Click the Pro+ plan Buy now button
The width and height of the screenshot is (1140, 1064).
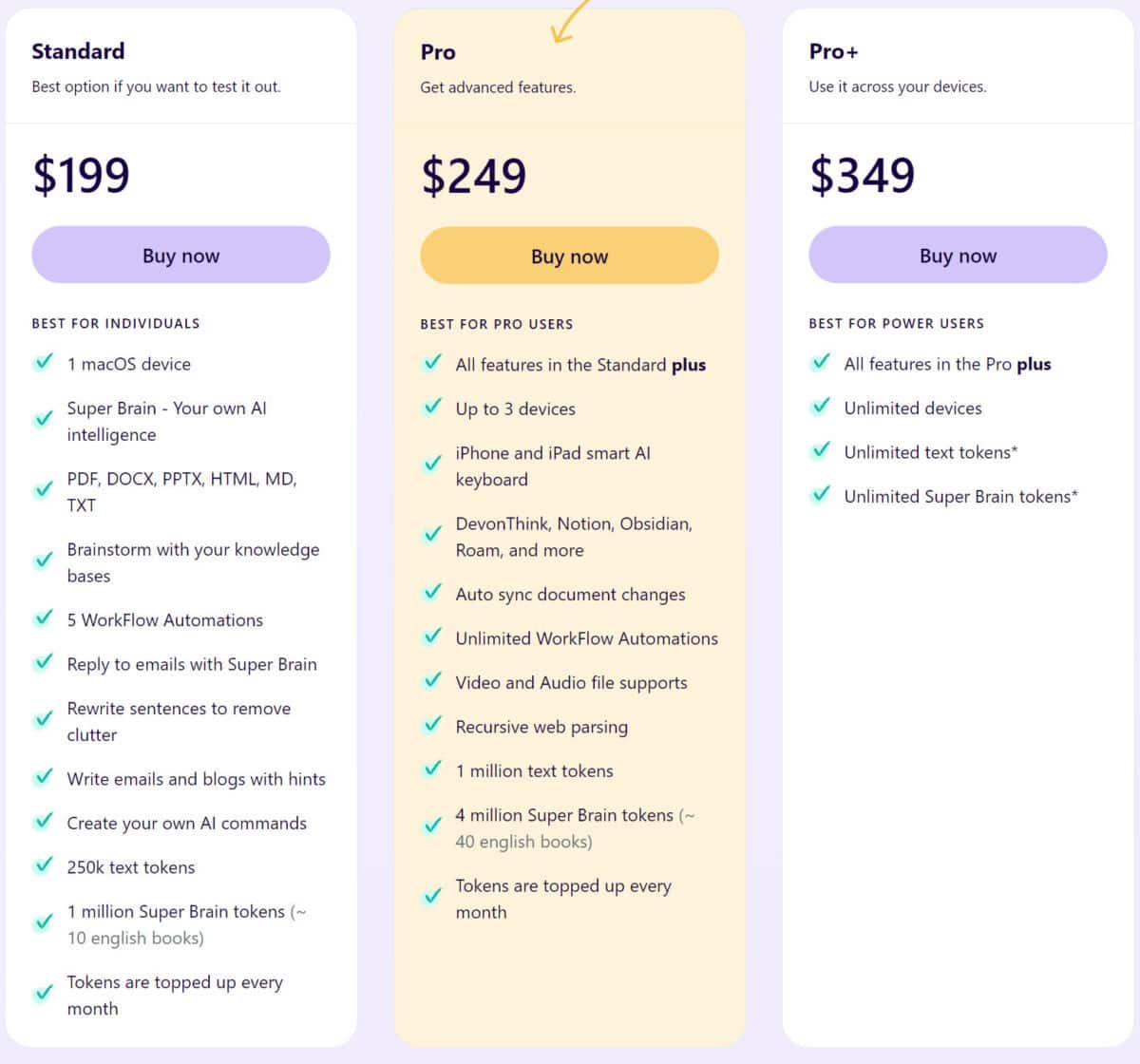point(958,255)
